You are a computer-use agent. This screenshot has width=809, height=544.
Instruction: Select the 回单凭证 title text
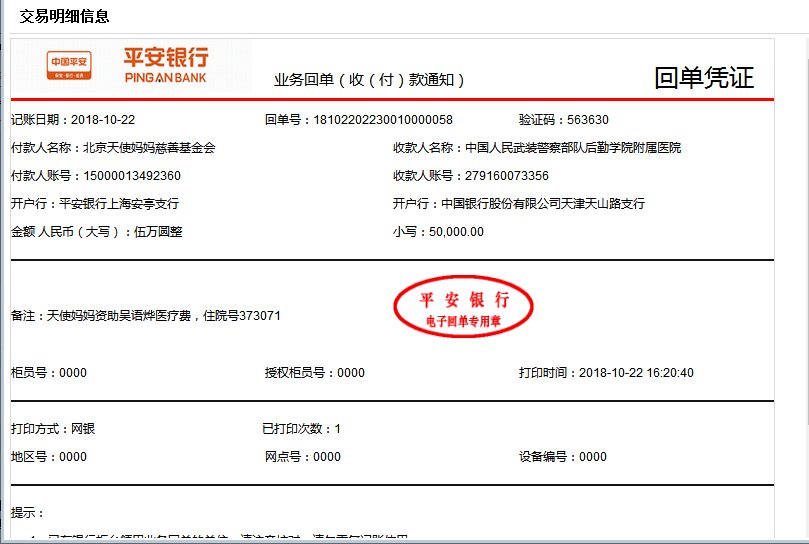click(704, 78)
